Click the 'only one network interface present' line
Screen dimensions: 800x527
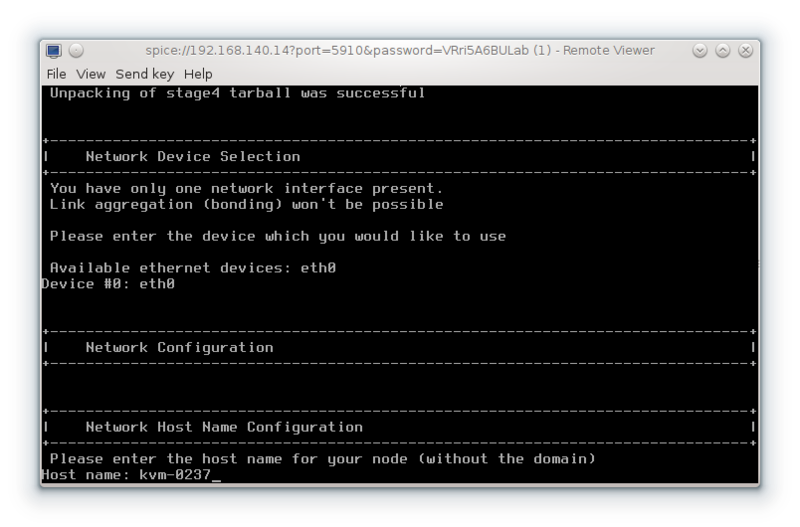click(x=245, y=188)
